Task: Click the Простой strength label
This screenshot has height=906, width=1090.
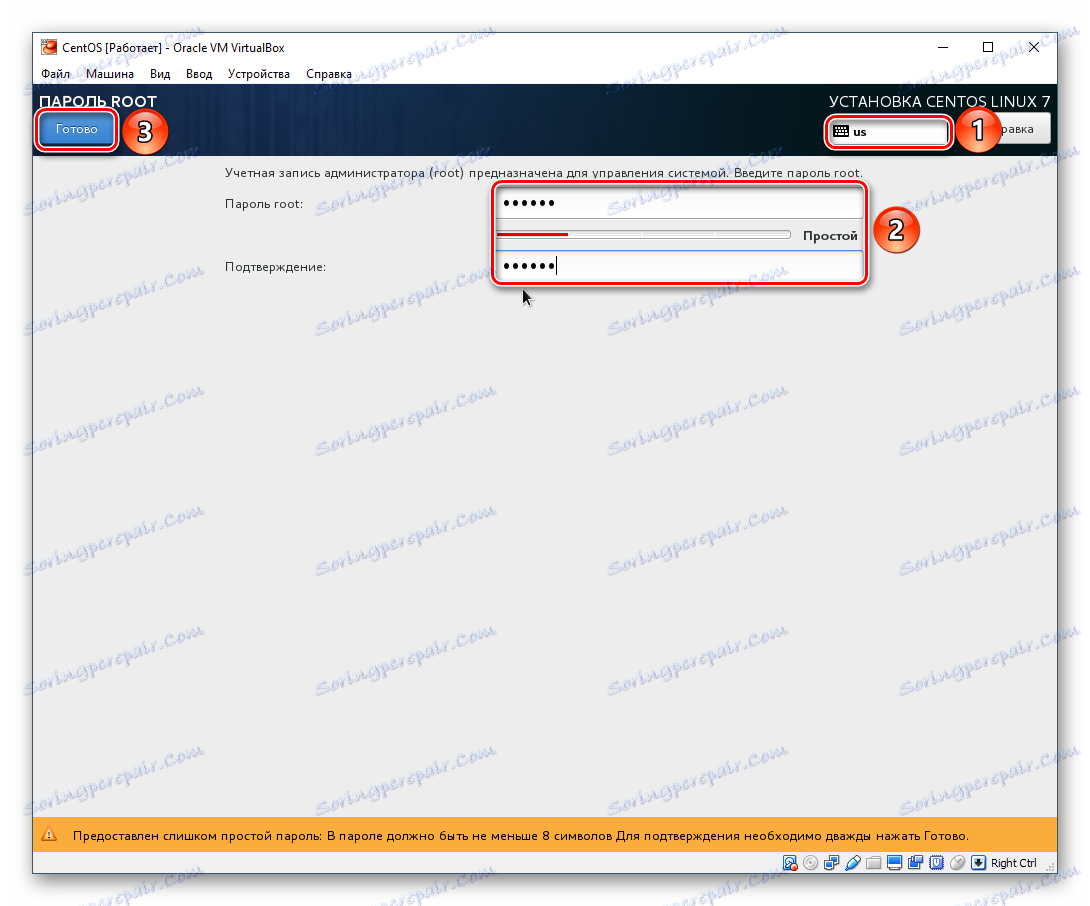Action: pyautogui.click(x=830, y=236)
